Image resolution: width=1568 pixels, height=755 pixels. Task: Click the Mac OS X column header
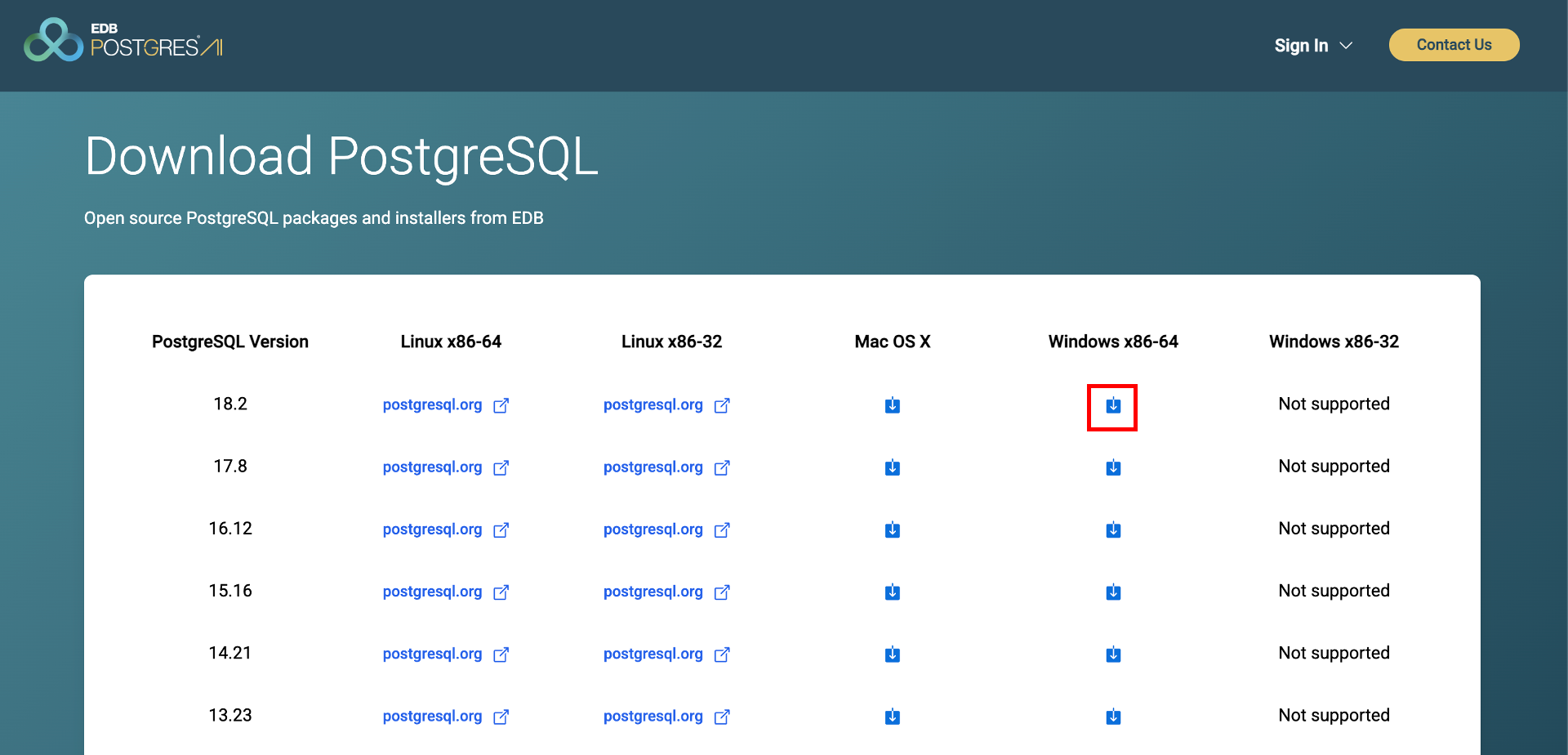click(893, 342)
